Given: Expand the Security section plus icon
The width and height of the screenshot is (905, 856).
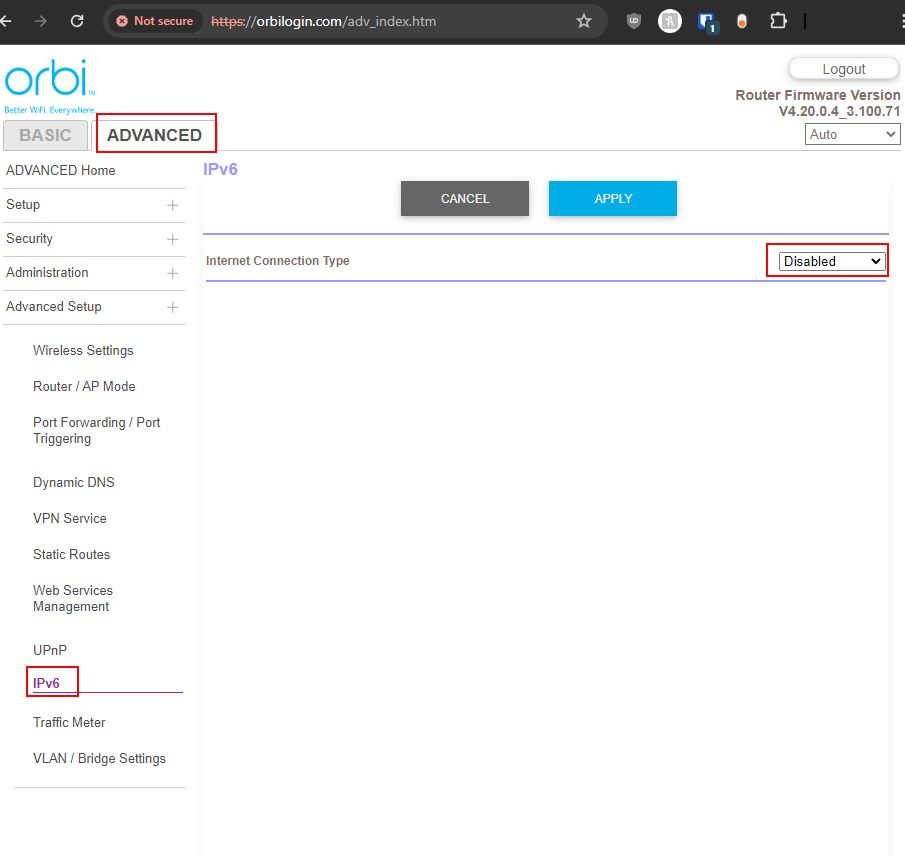Looking at the screenshot, I should pos(172,239).
